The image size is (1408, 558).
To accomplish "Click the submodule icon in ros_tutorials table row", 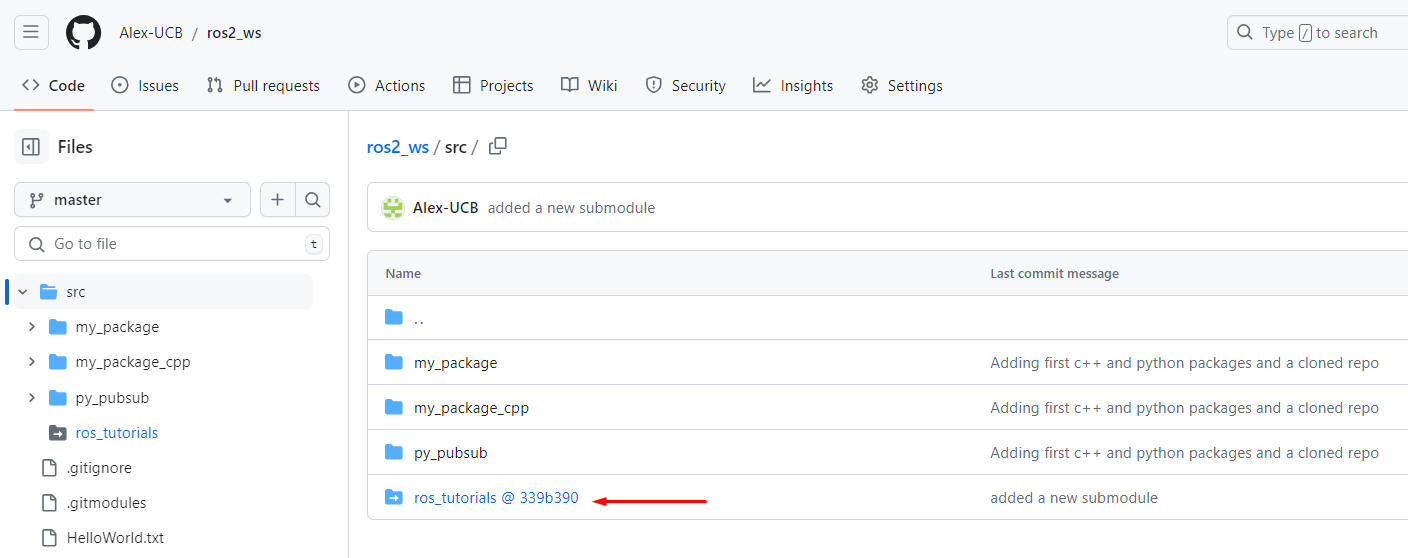I will [x=394, y=498].
